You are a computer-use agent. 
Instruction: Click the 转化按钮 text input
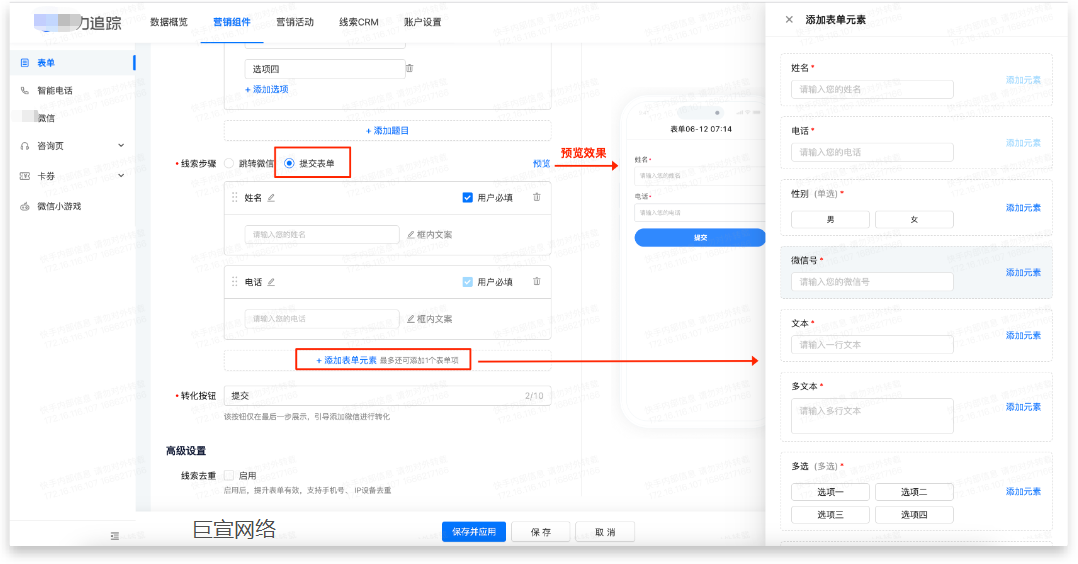[387, 395]
